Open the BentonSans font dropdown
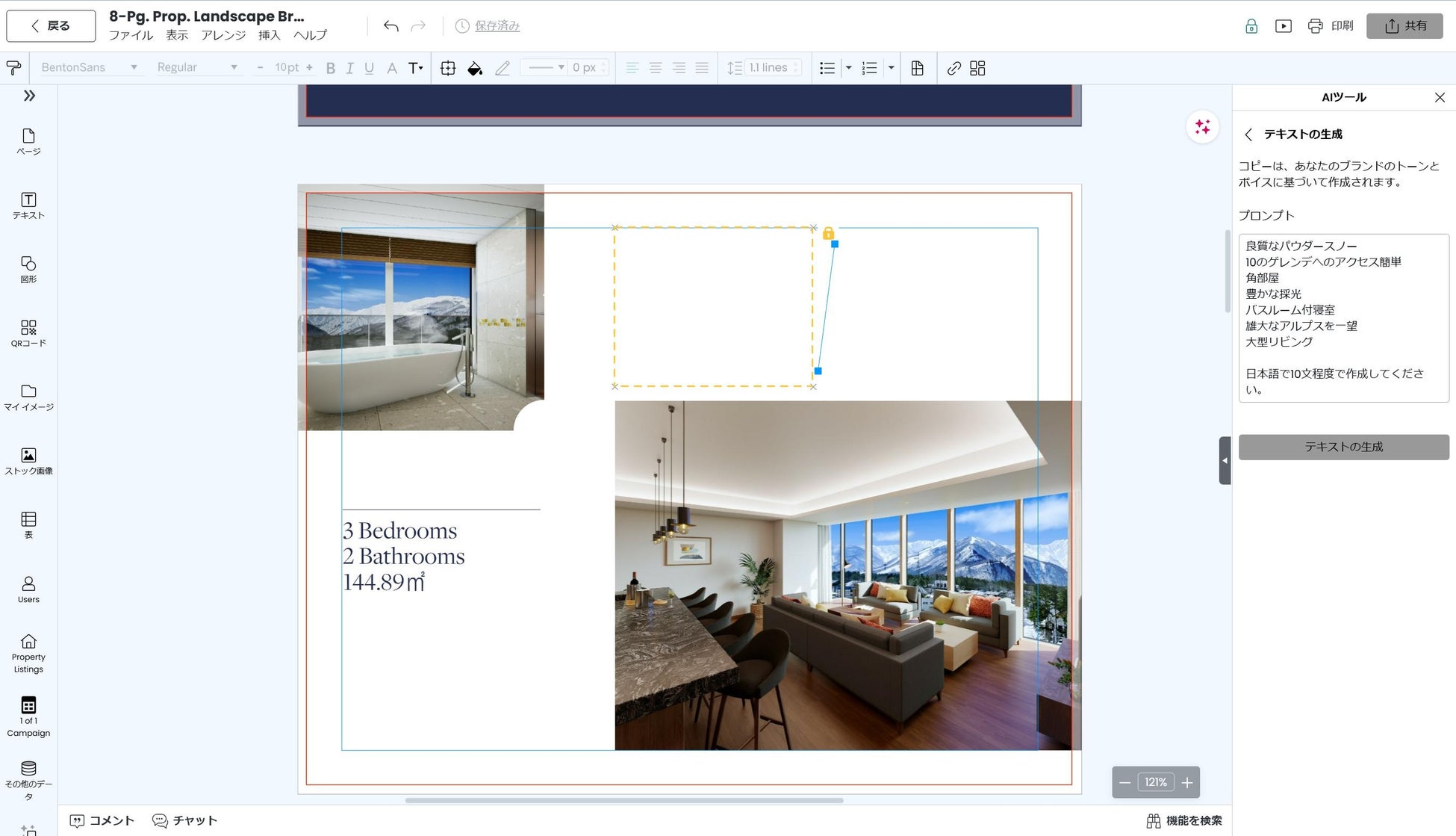This screenshot has height=836, width=1456. click(x=89, y=67)
